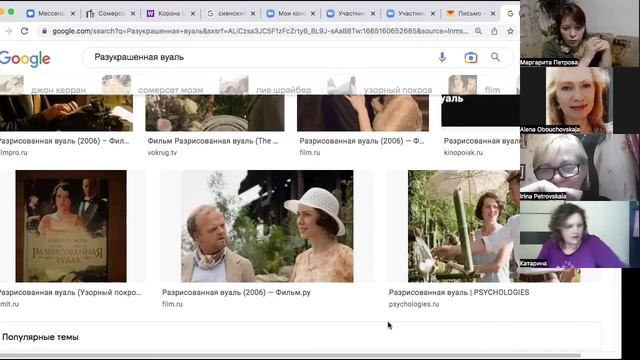The height and width of the screenshot is (360, 640).
Task: Close the Корона tab
Action: (193, 13)
